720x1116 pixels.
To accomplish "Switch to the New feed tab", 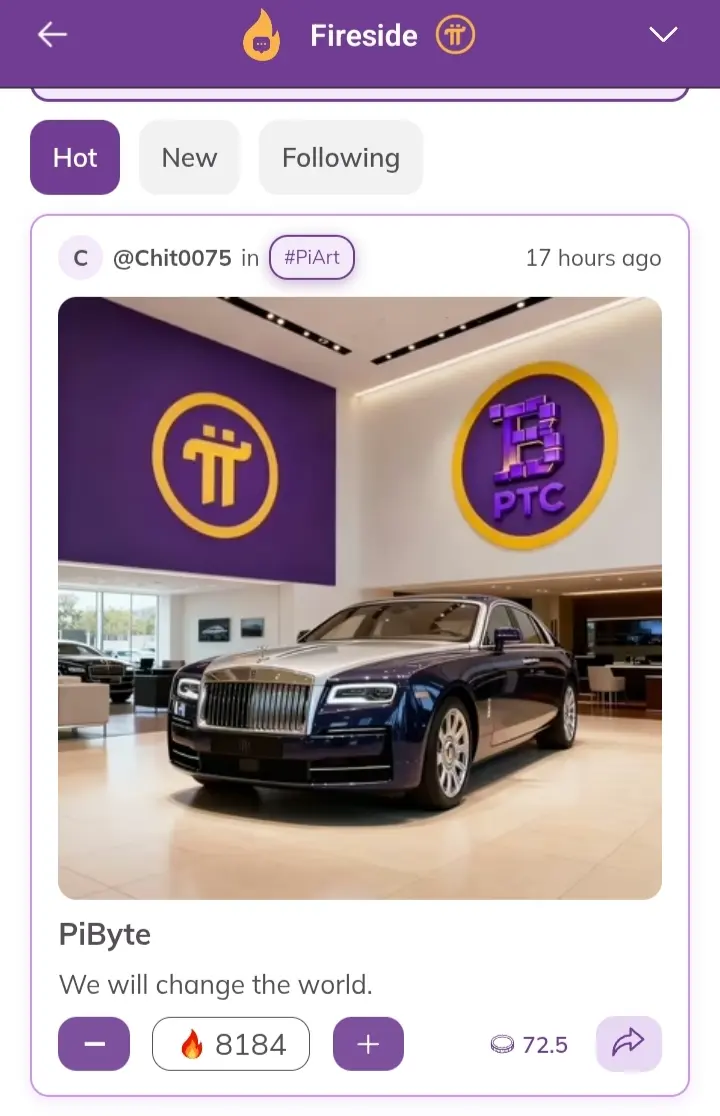I will [x=189, y=157].
